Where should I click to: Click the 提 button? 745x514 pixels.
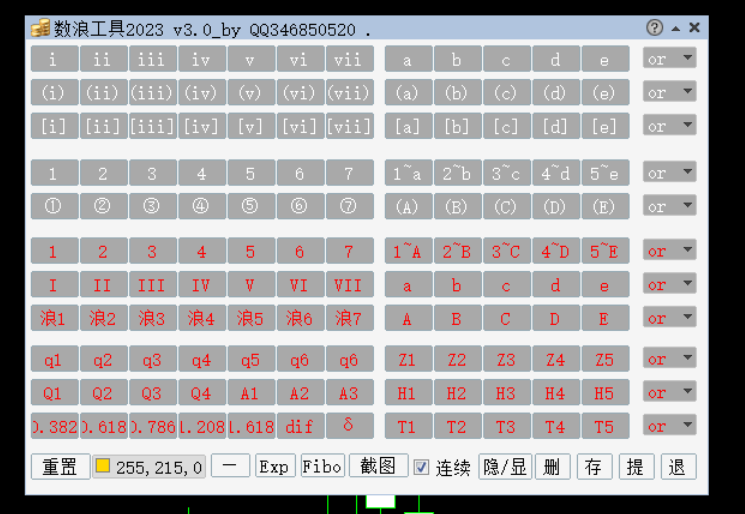(636, 466)
